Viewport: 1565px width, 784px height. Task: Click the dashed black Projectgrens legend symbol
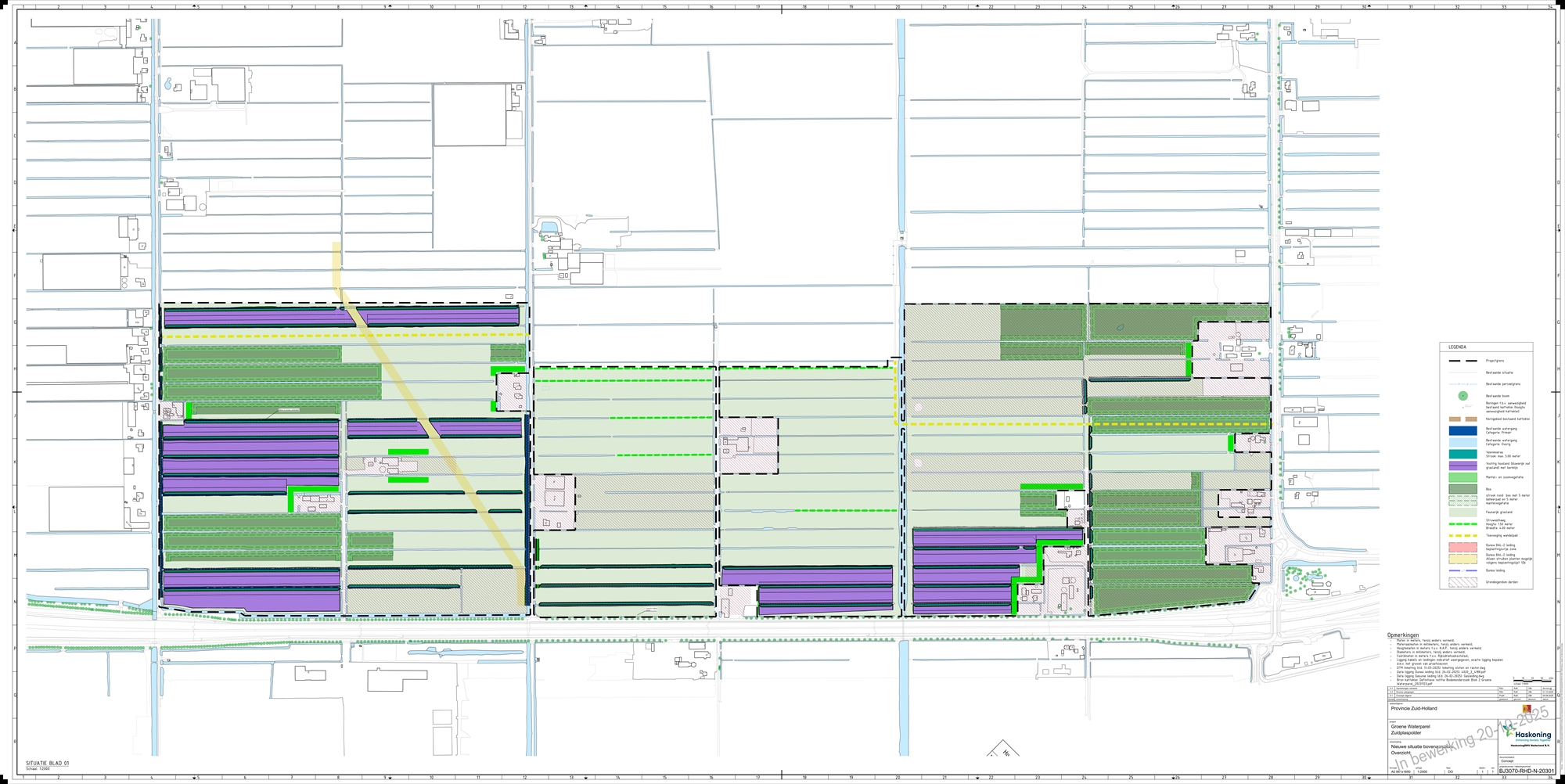pos(1462,361)
